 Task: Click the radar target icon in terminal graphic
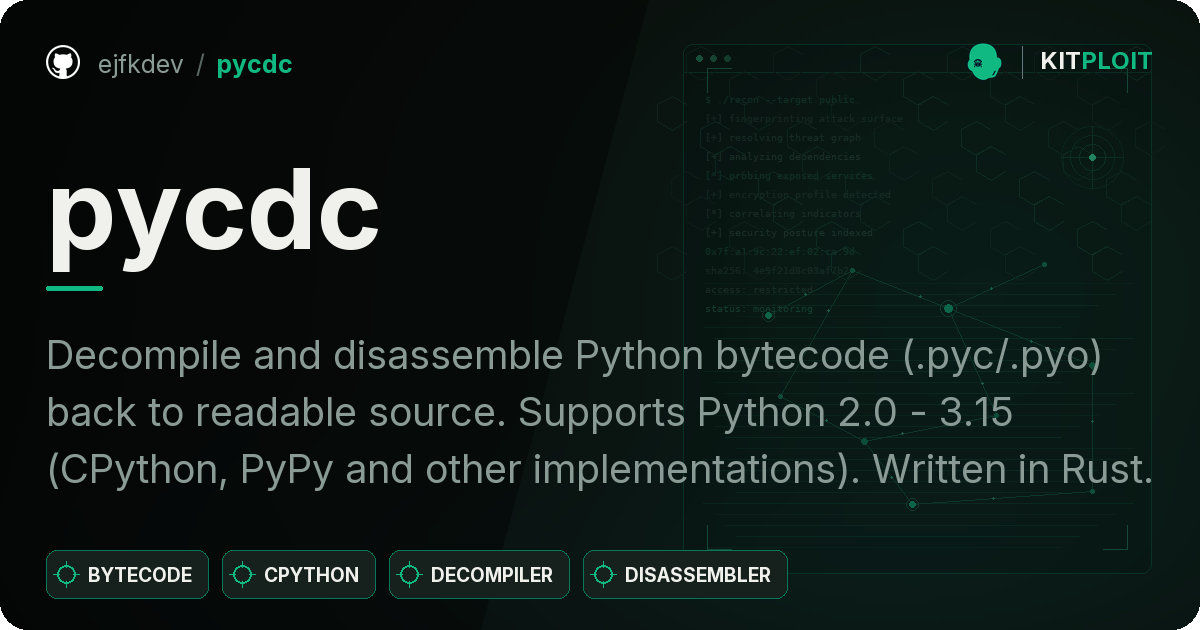1092,157
